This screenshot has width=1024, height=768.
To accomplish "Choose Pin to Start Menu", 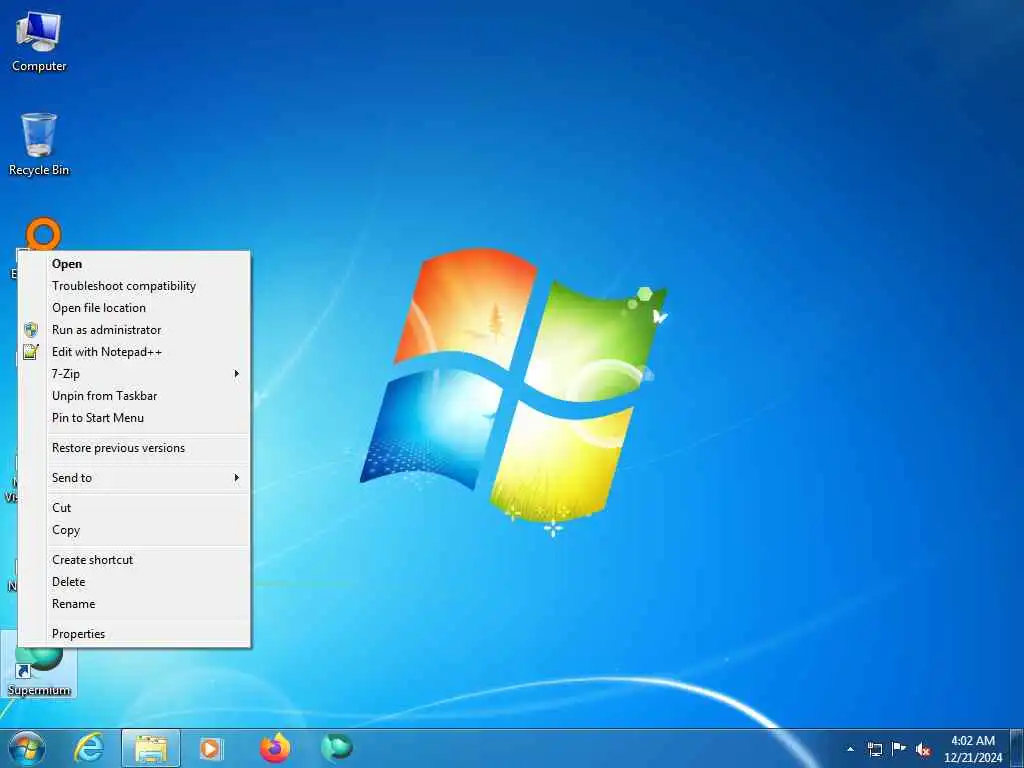I will pyautogui.click(x=135, y=418).
